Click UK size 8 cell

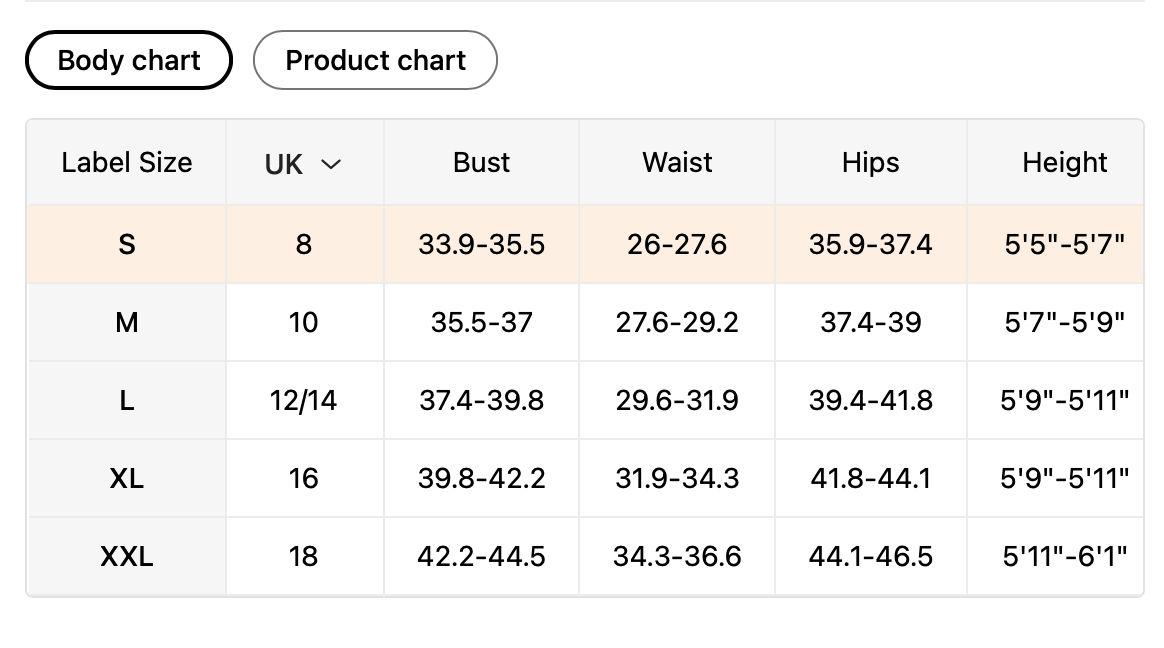point(303,244)
